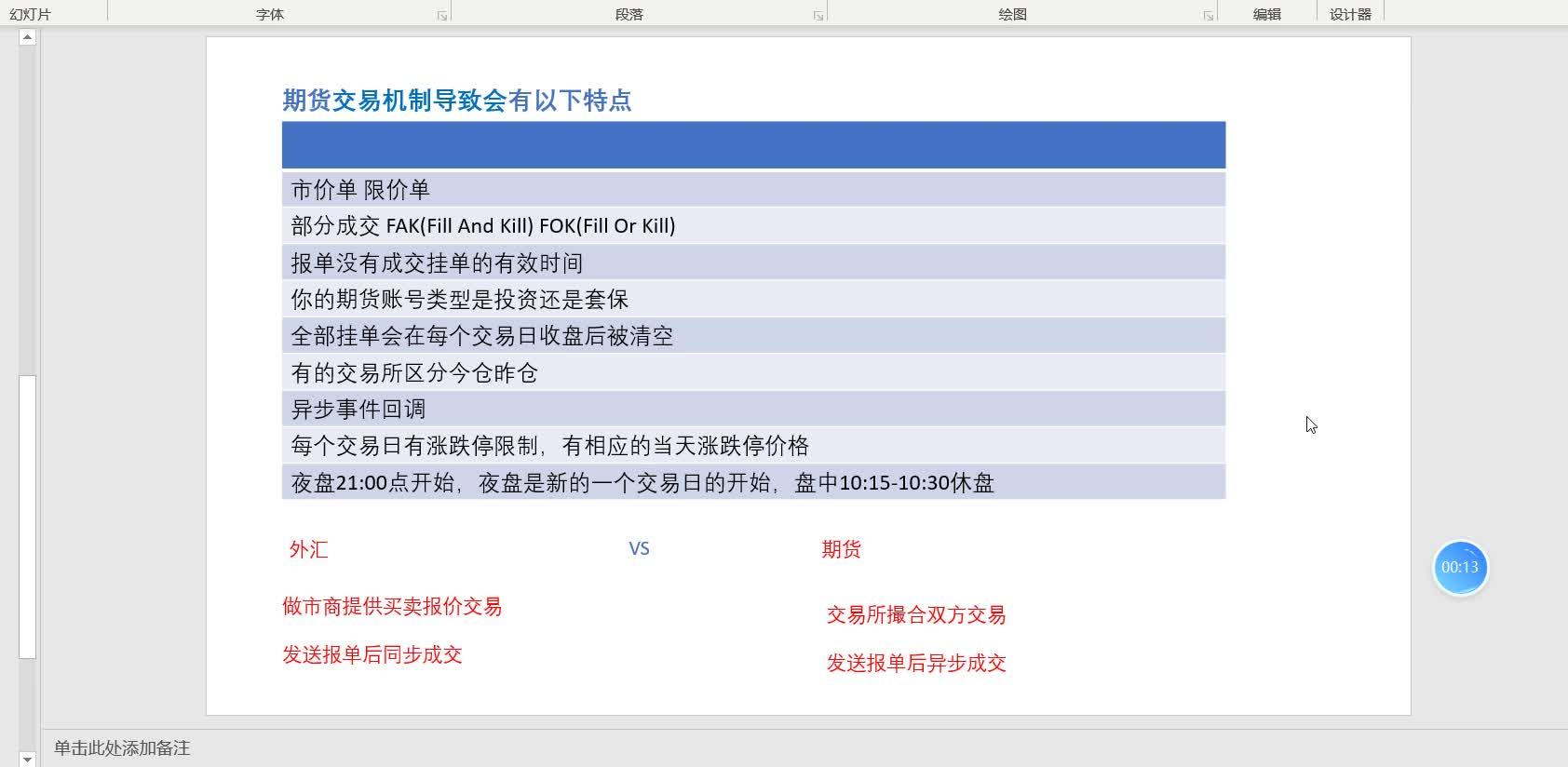This screenshot has width=1568, height=767.
Task: Click the vertical scrollbar thumb
Action: click(x=28, y=517)
